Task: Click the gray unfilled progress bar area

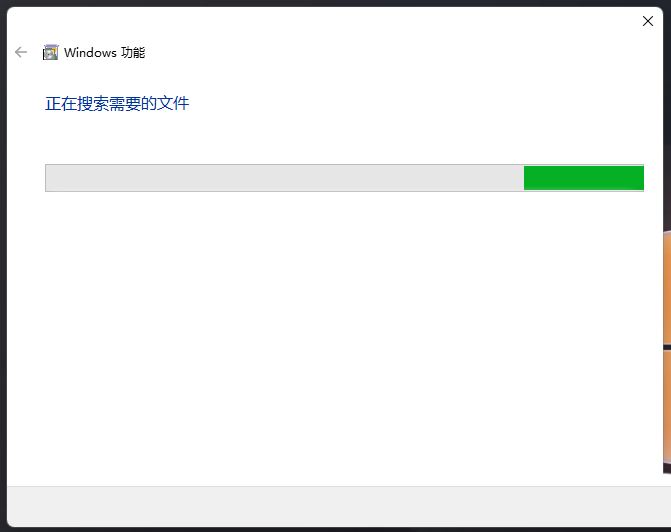Action: coord(285,178)
